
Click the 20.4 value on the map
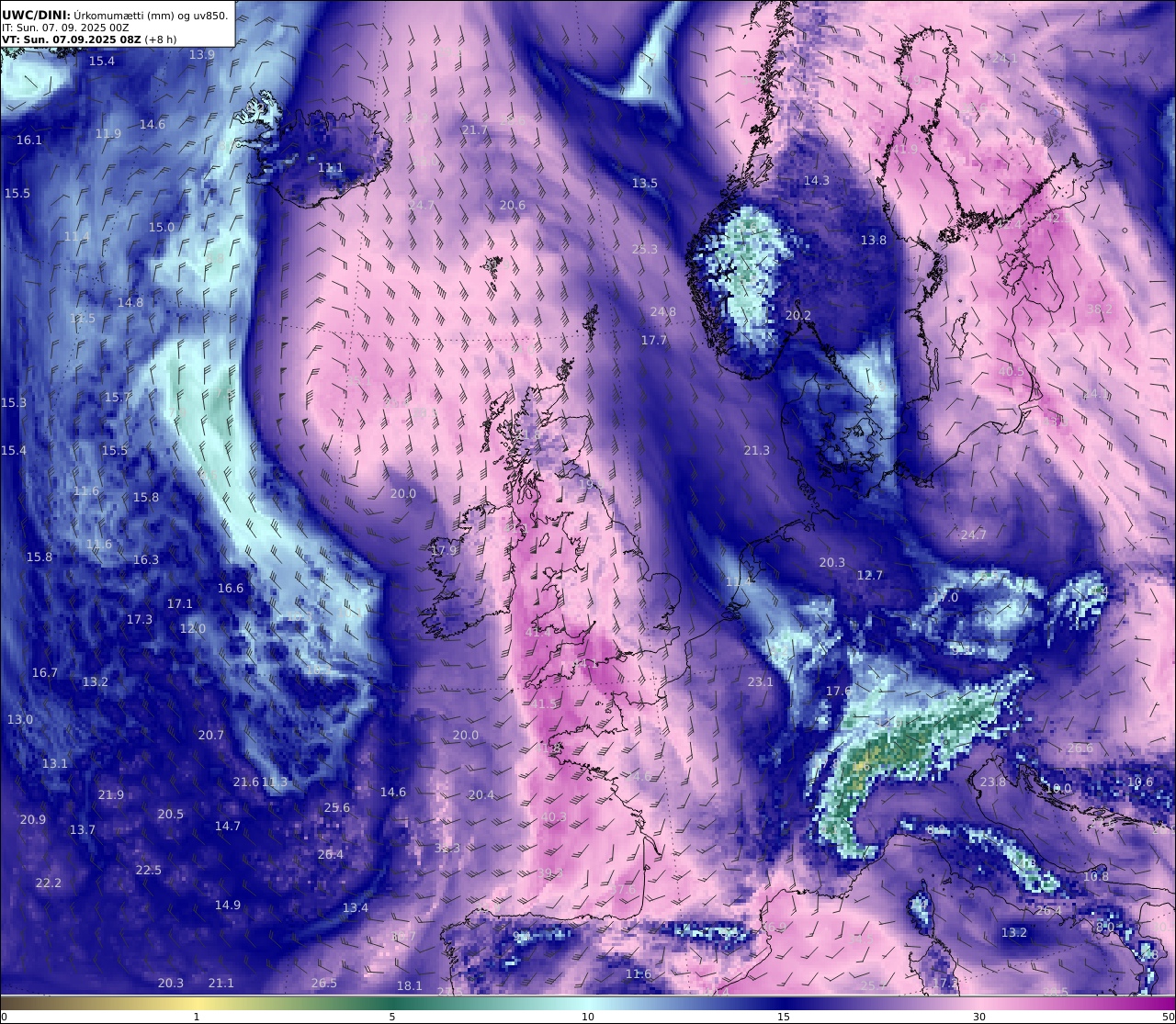tap(481, 794)
